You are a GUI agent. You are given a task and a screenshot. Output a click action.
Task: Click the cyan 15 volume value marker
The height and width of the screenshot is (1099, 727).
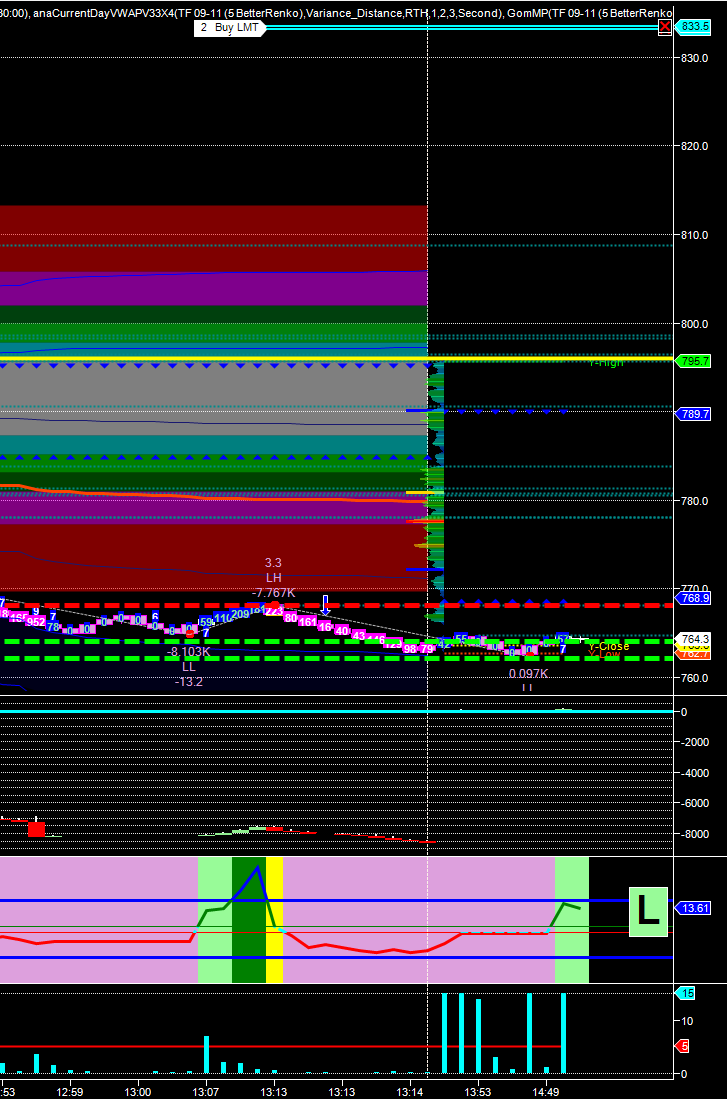click(x=686, y=992)
